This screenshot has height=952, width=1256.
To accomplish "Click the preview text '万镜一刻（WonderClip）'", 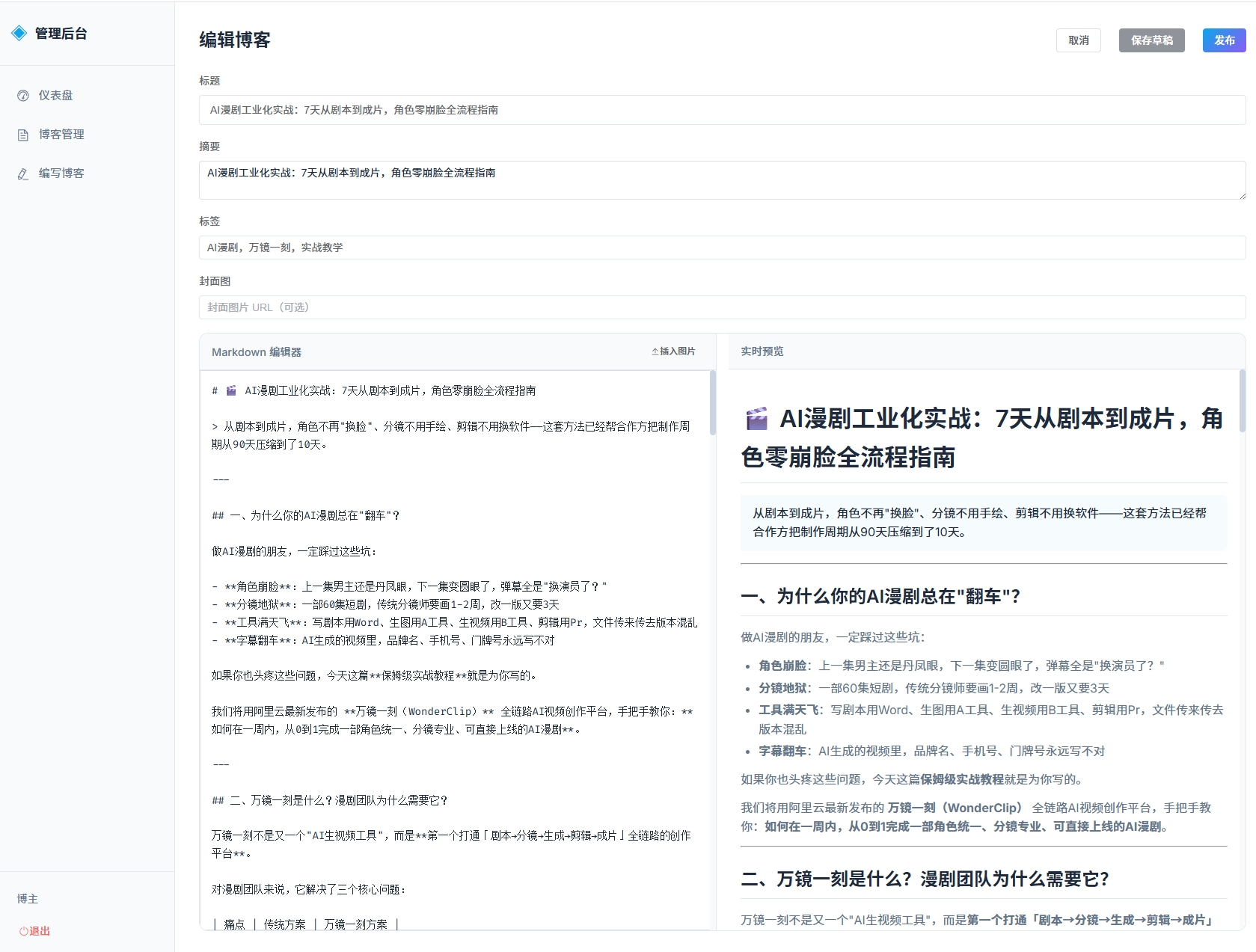I will pos(955,808).
